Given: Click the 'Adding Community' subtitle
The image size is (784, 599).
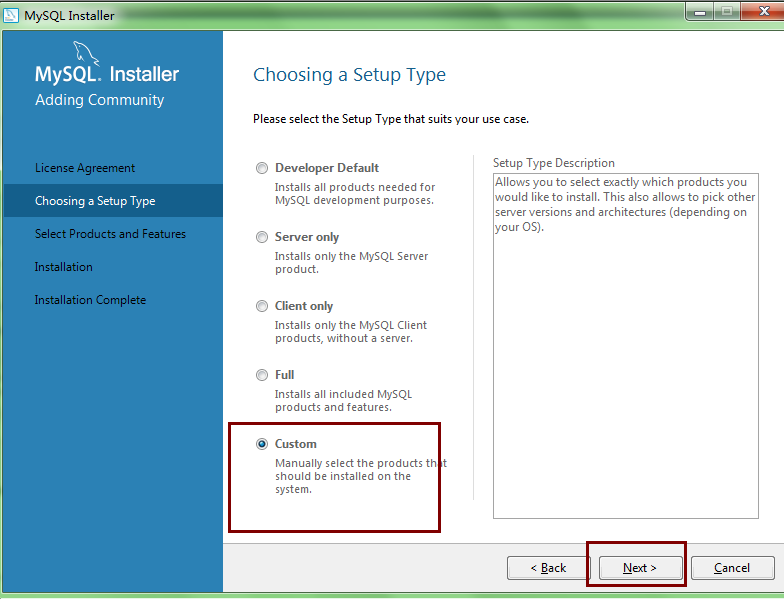Looking at the screenshot, I should (x=100, y=100).
